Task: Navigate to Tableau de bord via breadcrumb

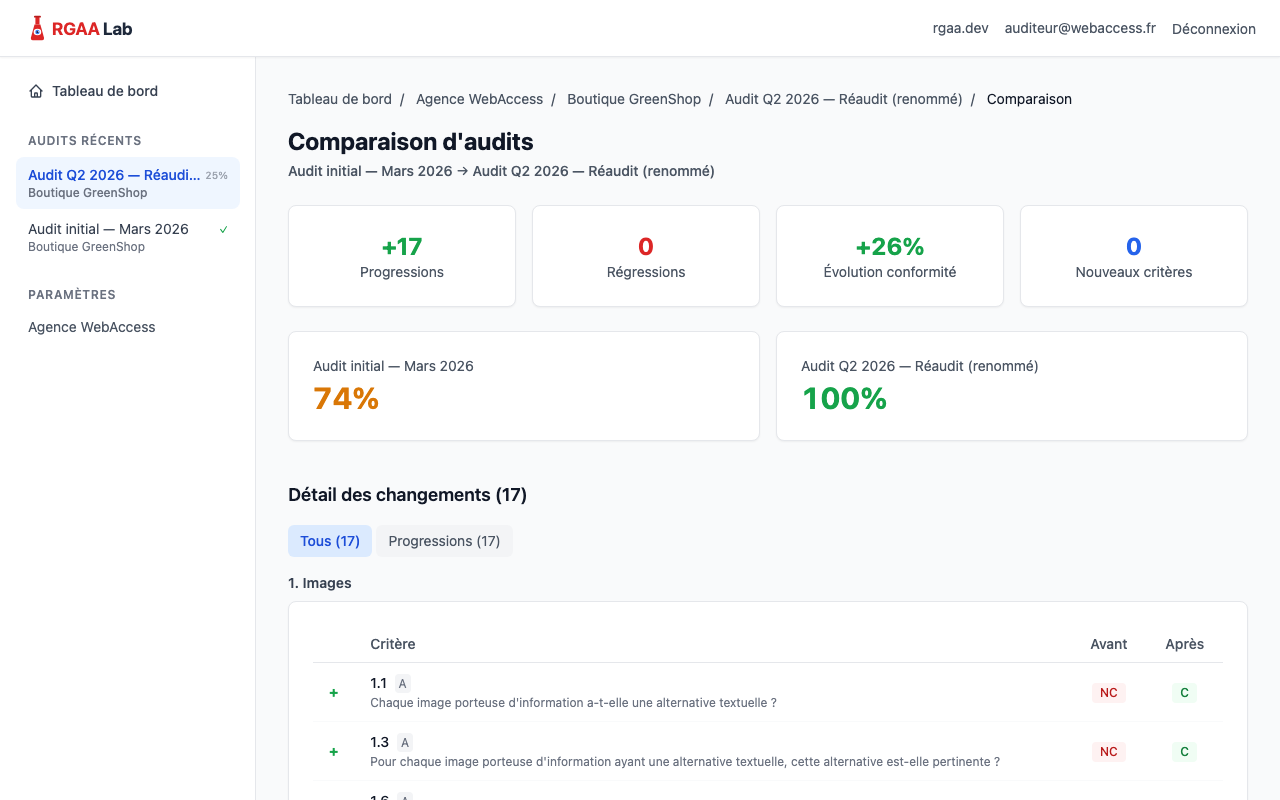Action: point(339,99)
